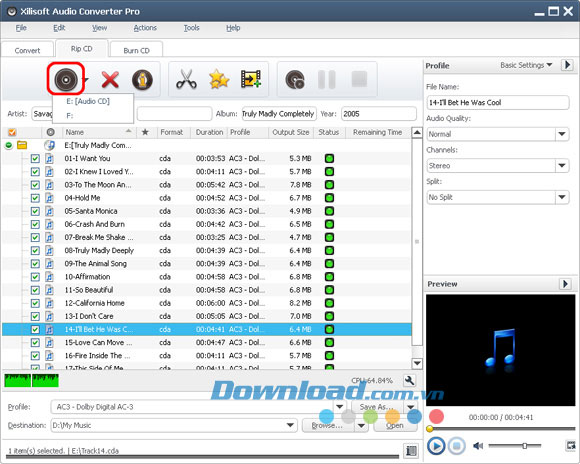Viewport: 580px width, 464px height.
Task: Click the star column header icon
Action: [145, 132]
